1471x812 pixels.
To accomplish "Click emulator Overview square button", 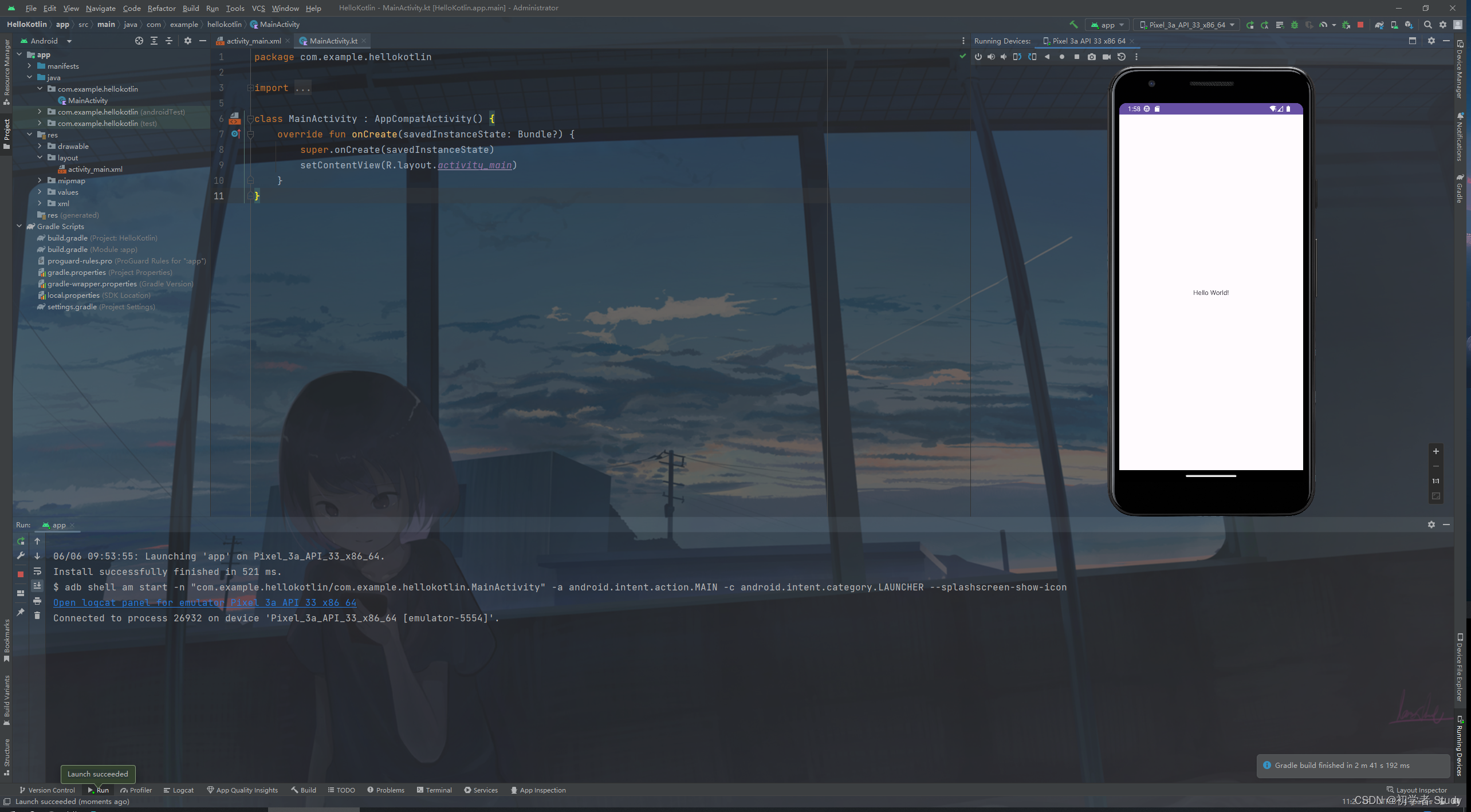I will [1077, 57].
